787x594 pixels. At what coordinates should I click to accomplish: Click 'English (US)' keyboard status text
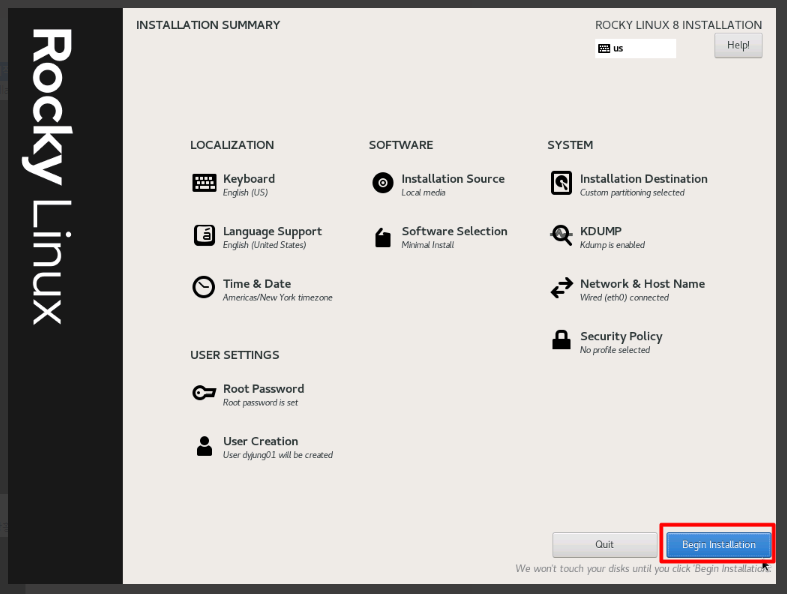point(245,193)
